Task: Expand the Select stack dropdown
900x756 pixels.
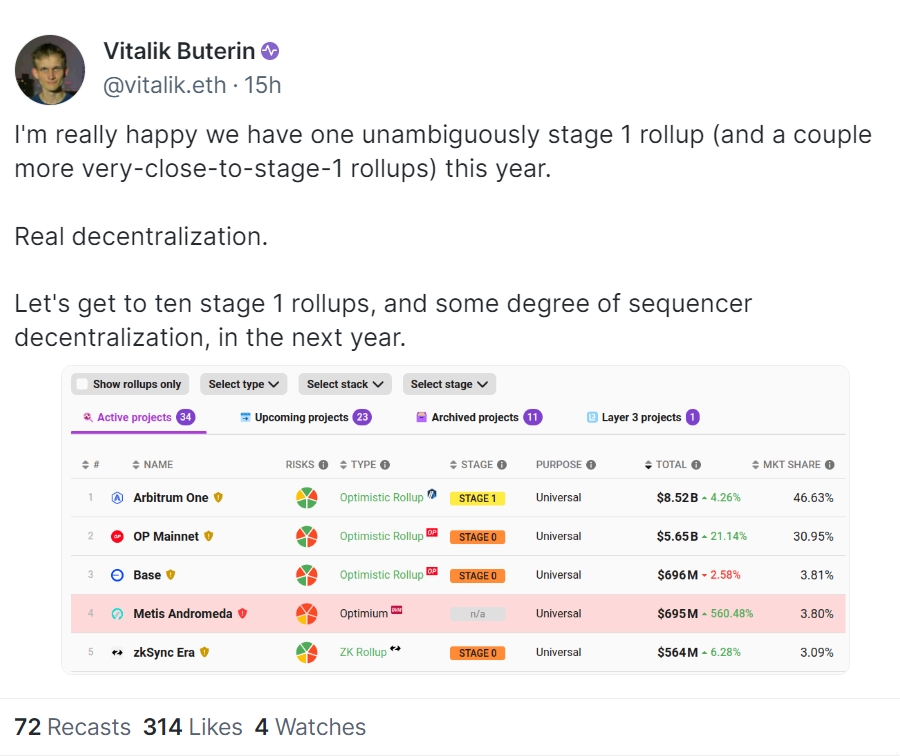Action: pos(345,384)
